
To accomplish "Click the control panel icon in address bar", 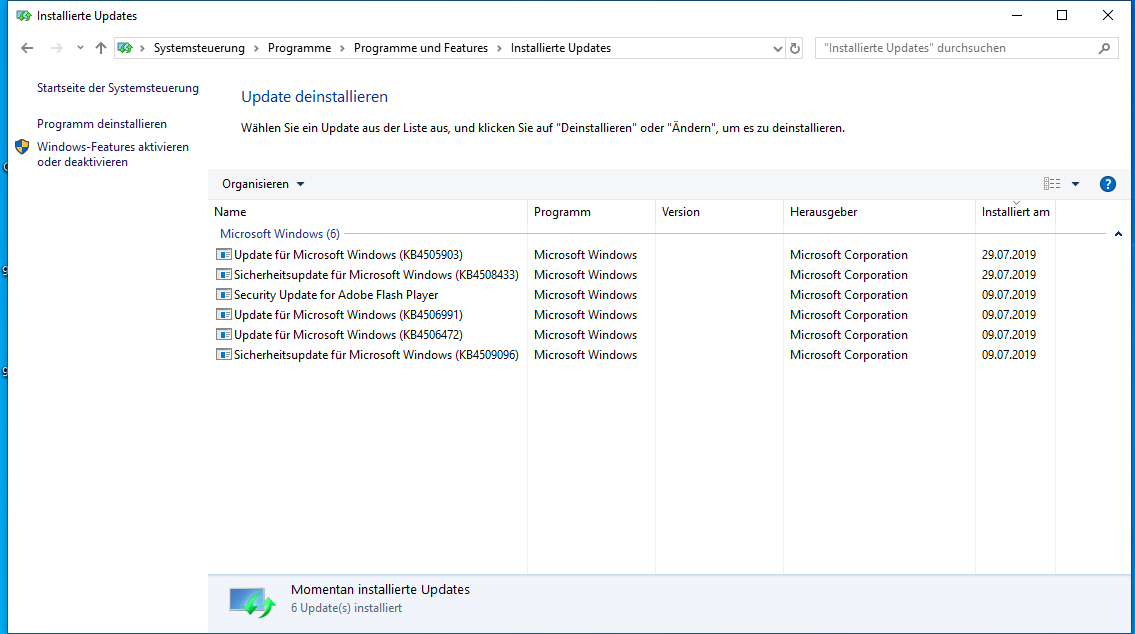I will [x=125, y=48].
